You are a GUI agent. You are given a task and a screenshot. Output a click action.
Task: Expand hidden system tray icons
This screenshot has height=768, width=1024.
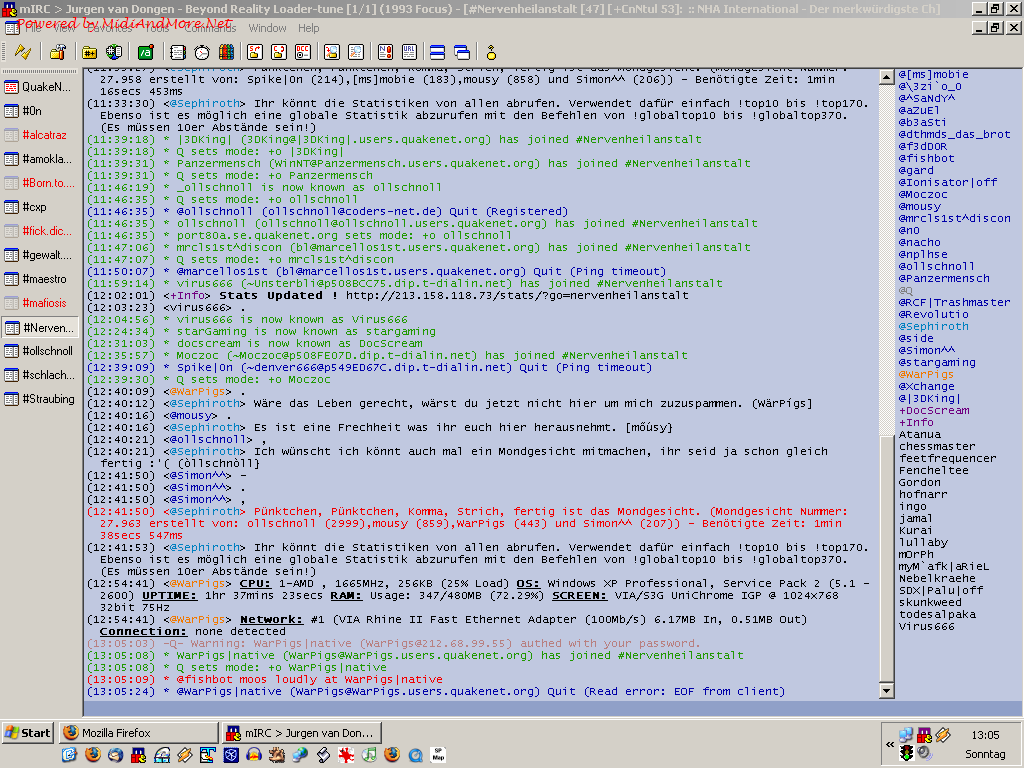pyautogui.click(x=889, y=745)
